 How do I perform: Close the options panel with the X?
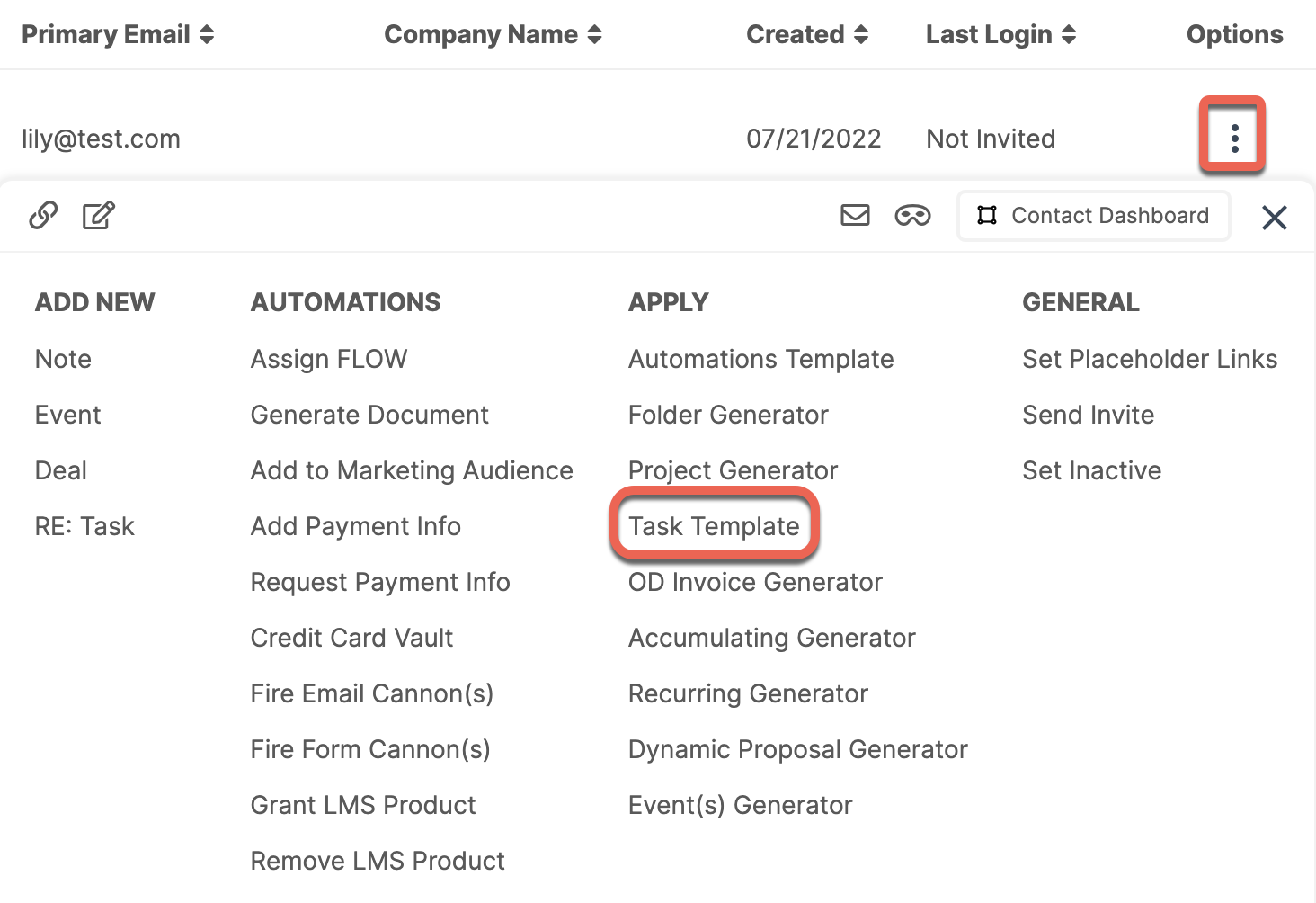[x=1274, y=217]
